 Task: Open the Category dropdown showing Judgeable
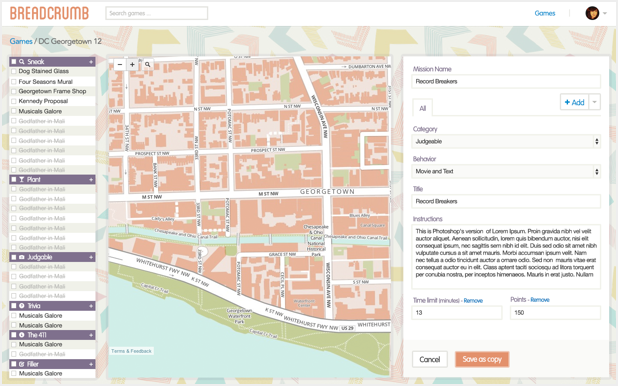pyautogui.click(x=506, y=141)
